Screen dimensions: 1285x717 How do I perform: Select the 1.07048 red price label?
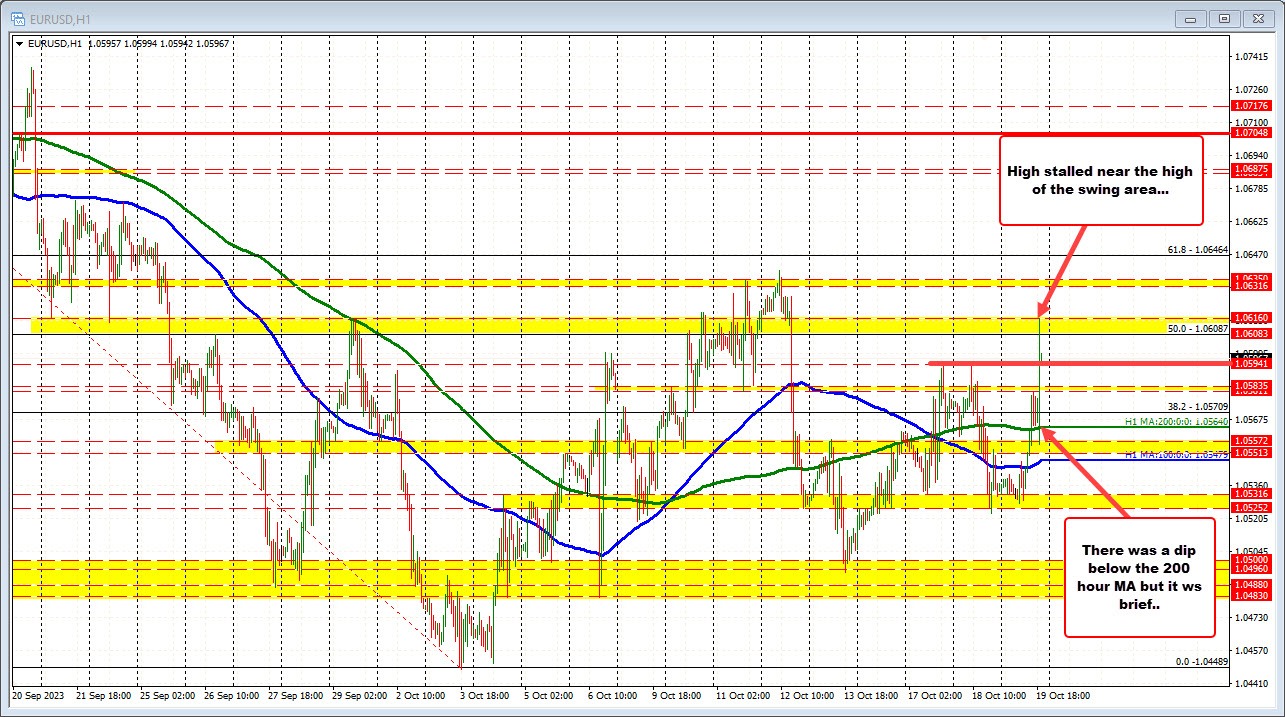click(x=1252, y=132)
